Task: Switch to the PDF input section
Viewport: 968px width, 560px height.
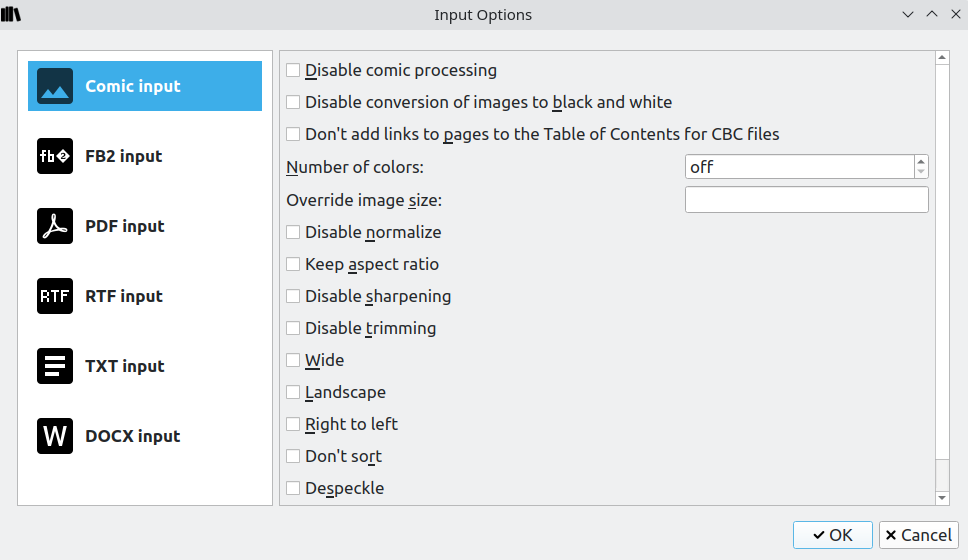Action: [124, 226]
